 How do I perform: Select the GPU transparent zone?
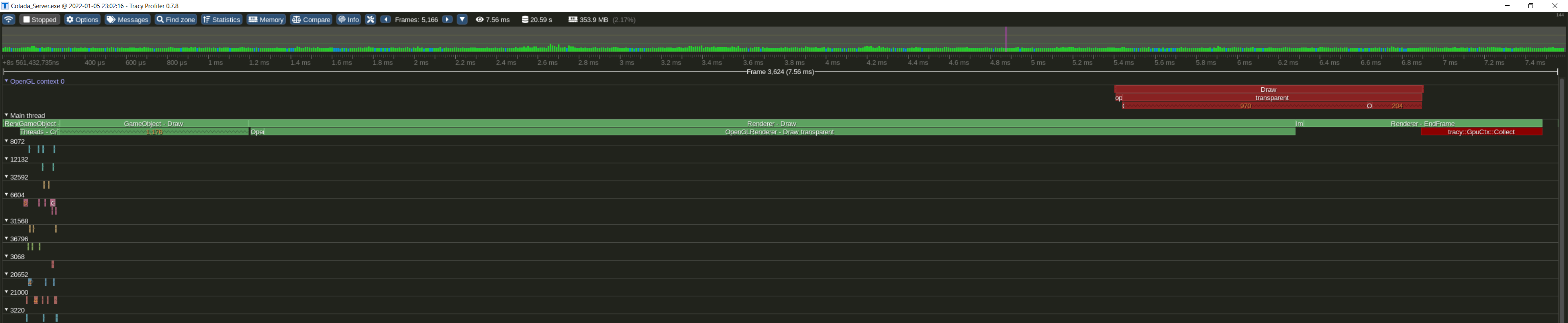1272,98
